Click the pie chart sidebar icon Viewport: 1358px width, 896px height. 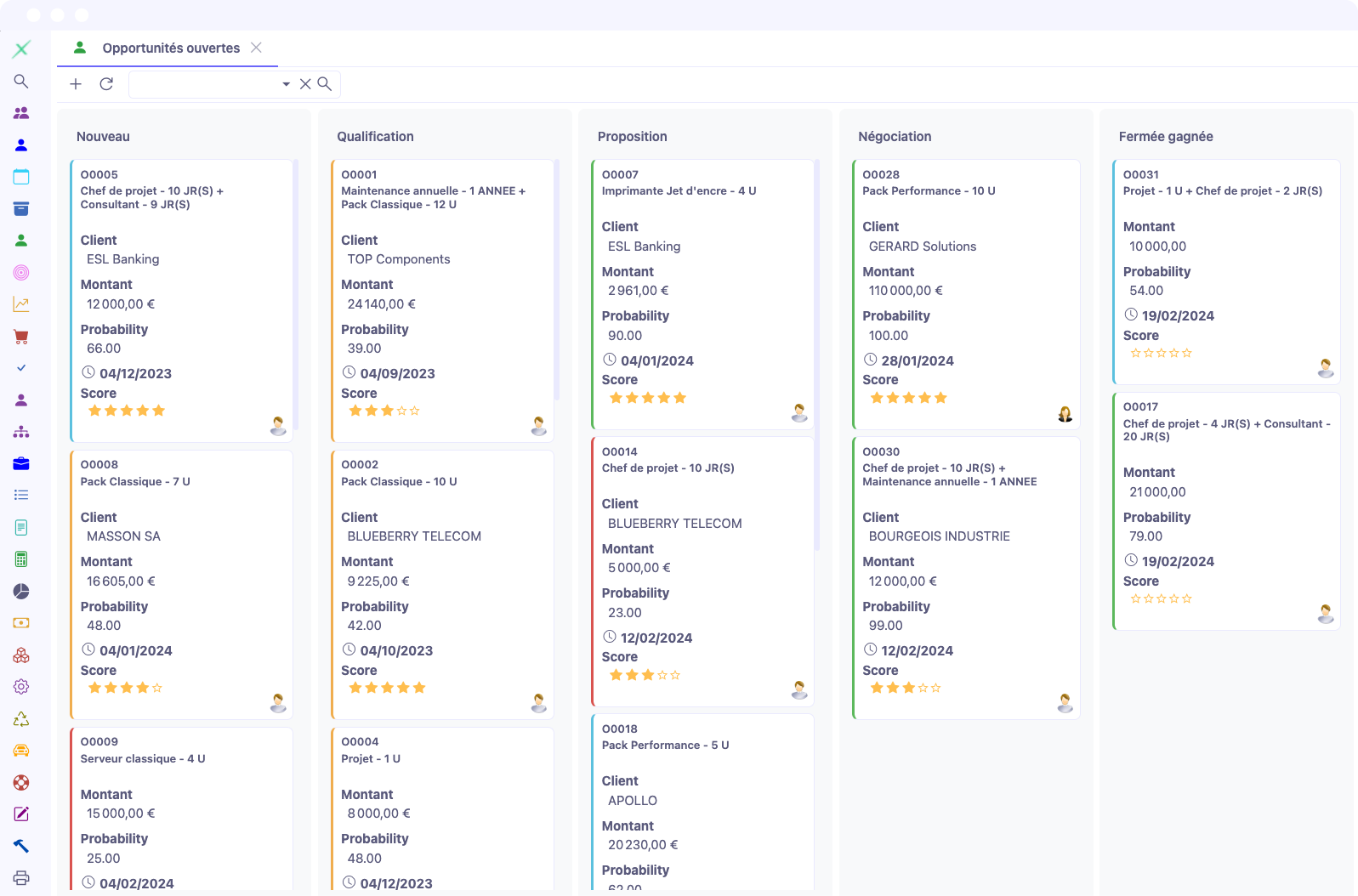pos(21,592)
